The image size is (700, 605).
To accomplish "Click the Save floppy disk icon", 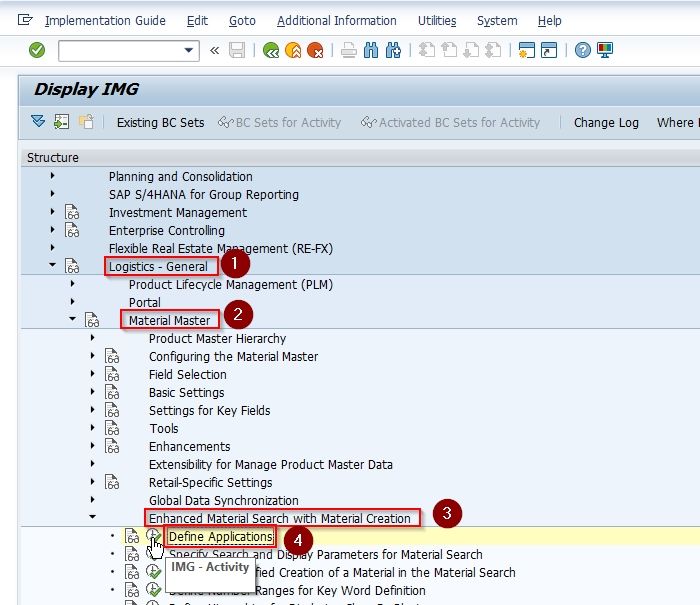I will click(x=237, y=50).
